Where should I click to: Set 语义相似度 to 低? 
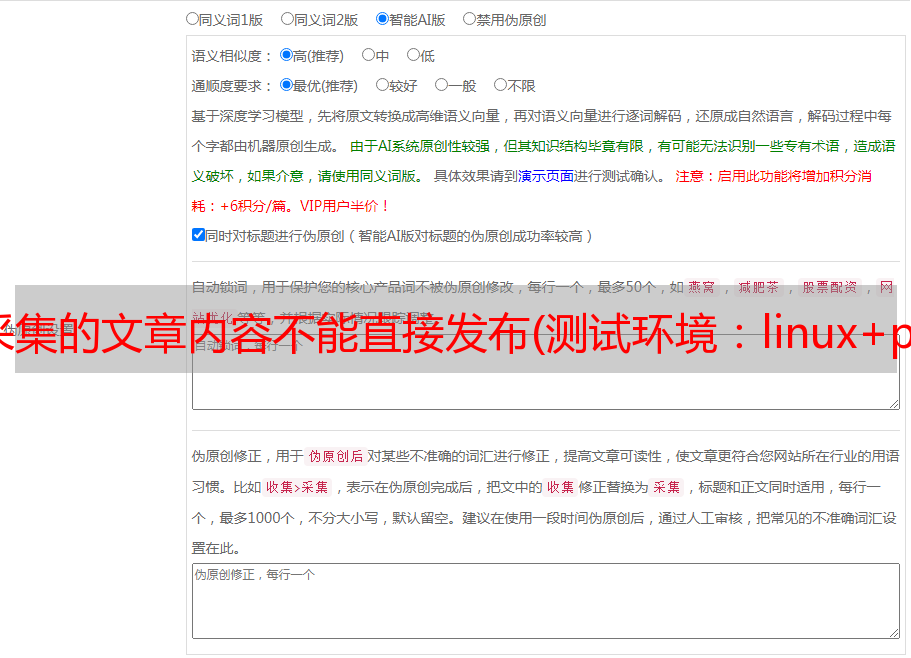(413, 55)
